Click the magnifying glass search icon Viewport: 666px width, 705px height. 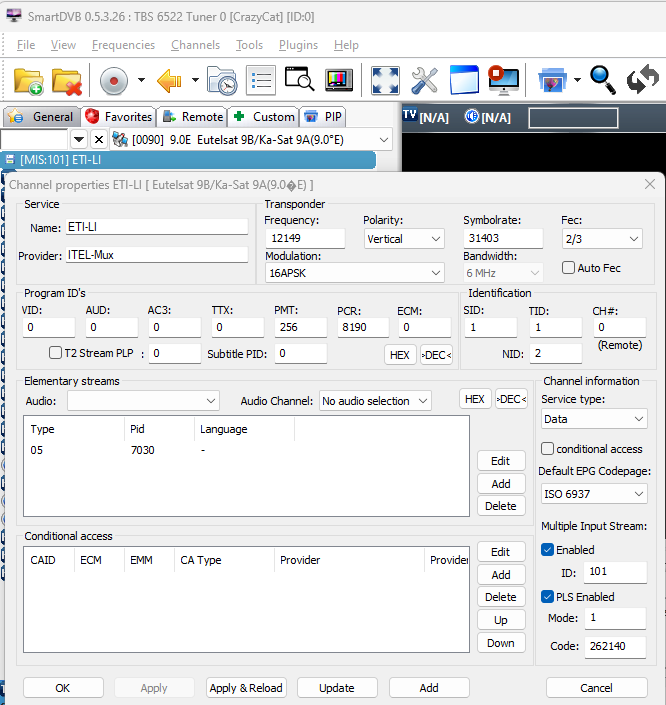pyautogui.click(x=603, y=80)
